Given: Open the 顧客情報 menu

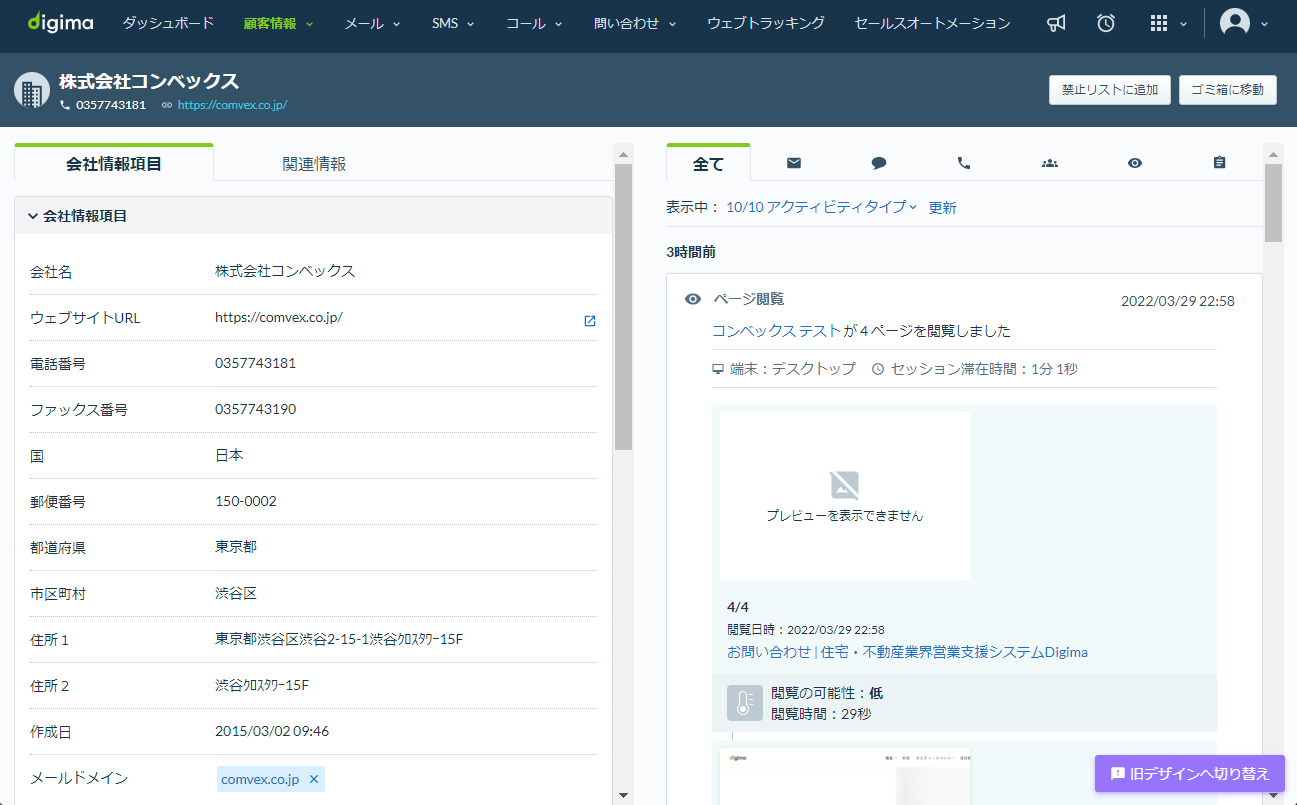Looking at the screenshot, I should [278, 23].
